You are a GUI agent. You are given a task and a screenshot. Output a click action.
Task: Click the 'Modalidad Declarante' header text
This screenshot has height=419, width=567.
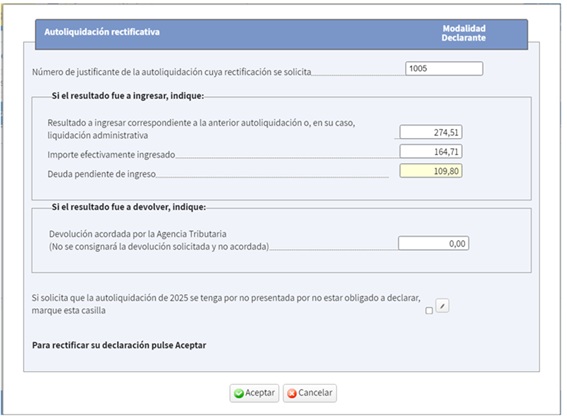(464, 33)
